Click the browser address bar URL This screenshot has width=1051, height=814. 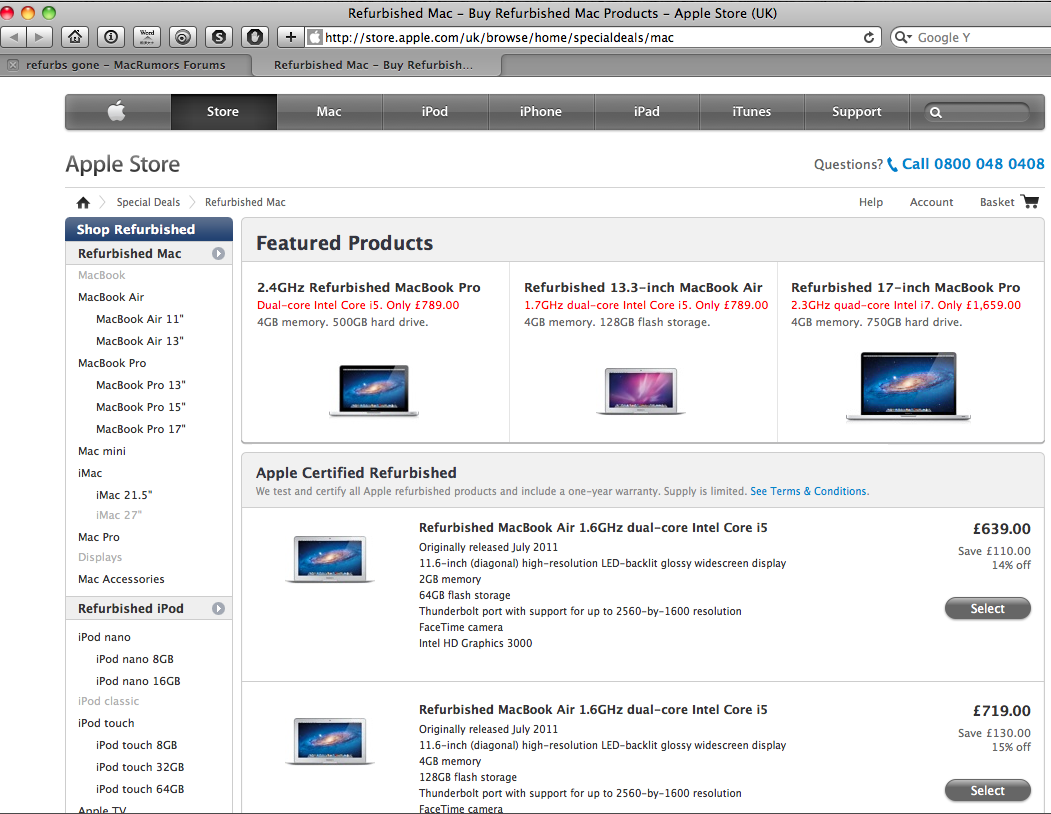pyautogui.click(x=499, y=38)
